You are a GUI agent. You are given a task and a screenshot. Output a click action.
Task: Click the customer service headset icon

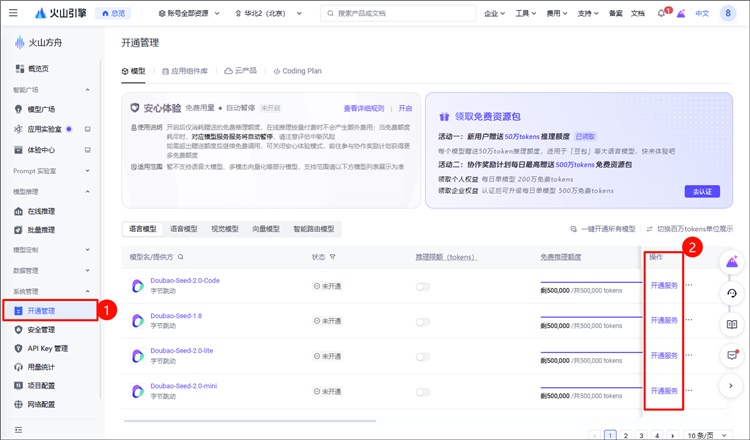(732, 293)
